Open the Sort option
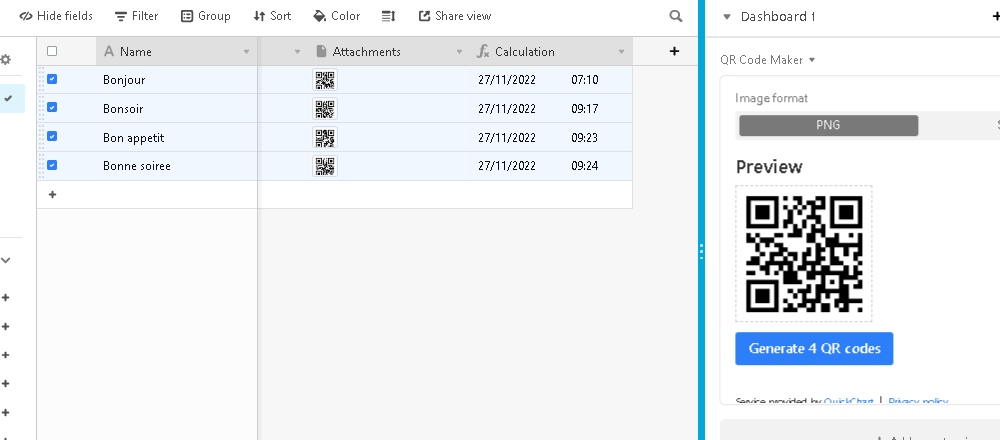 272,16
